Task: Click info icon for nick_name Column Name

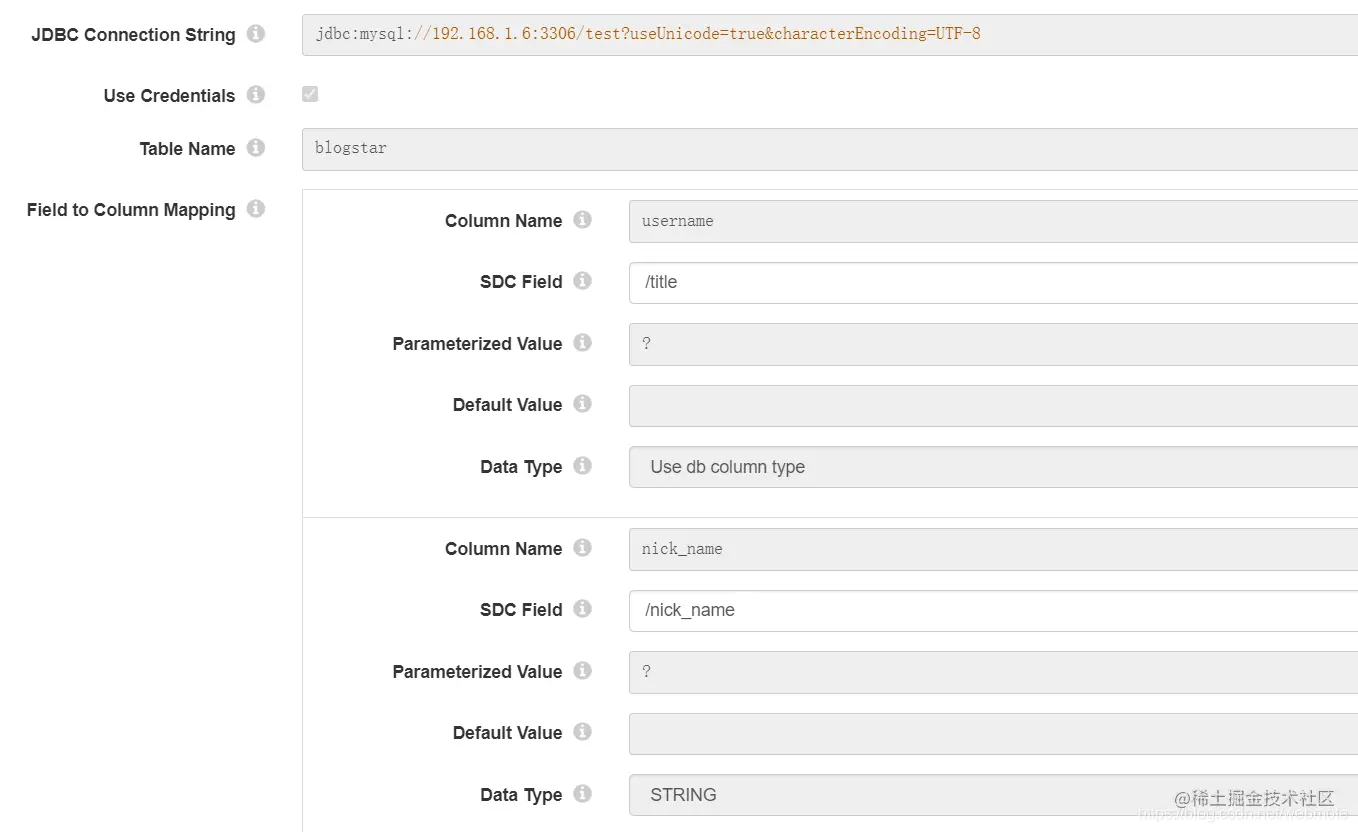Action: (x=583, y=548)
